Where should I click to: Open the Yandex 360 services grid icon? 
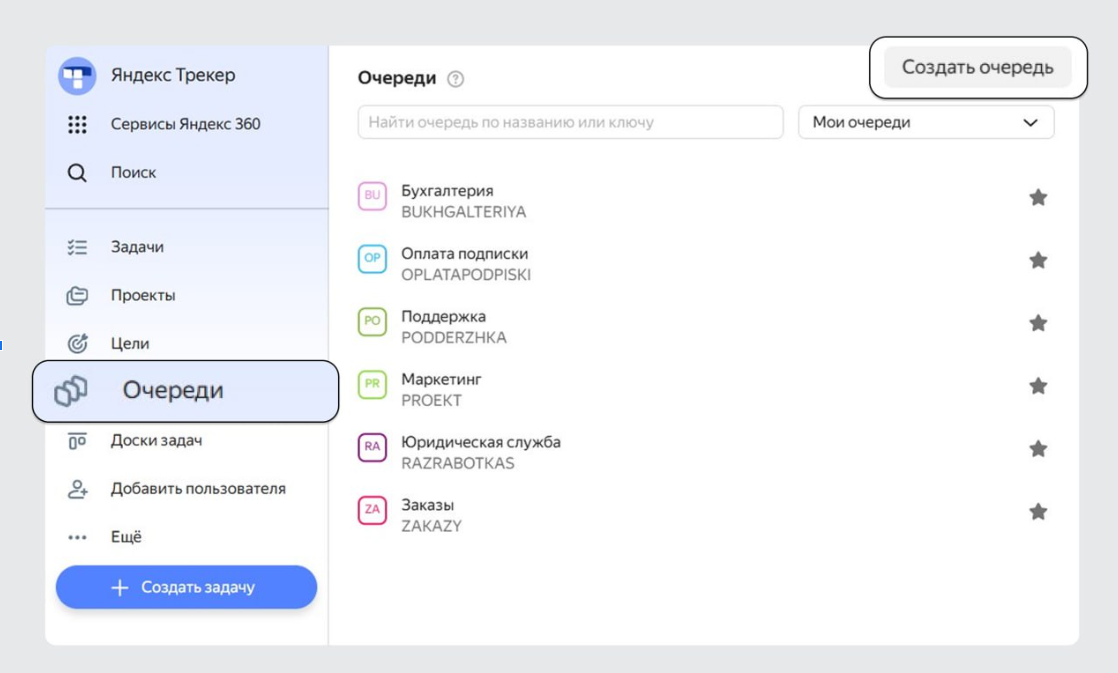77,125
